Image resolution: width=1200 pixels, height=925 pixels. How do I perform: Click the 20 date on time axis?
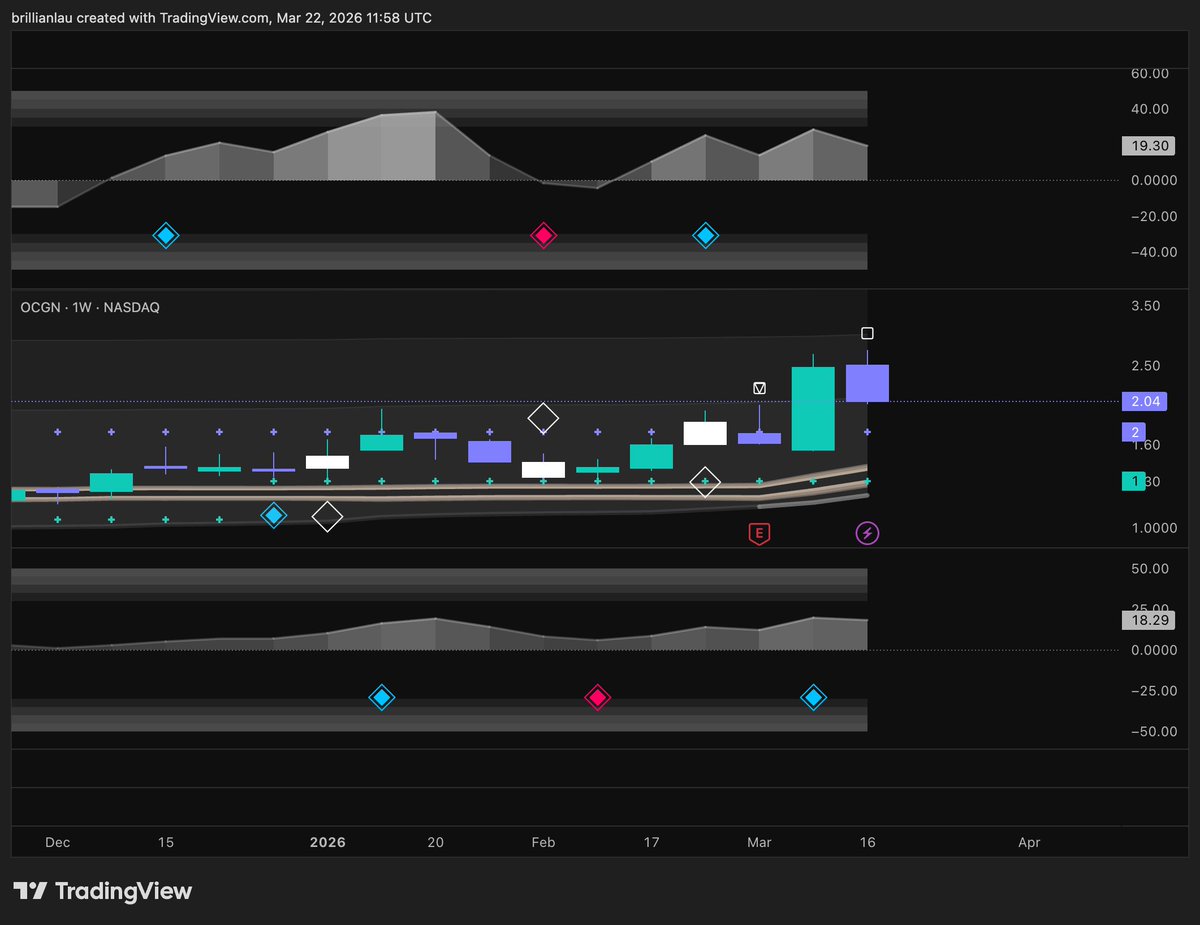click(435, 843)
